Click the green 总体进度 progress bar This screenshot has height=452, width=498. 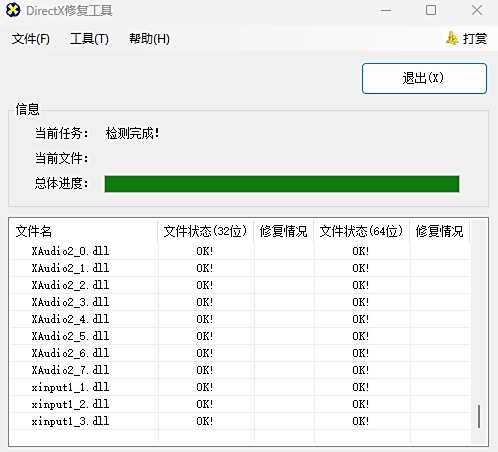282,184
